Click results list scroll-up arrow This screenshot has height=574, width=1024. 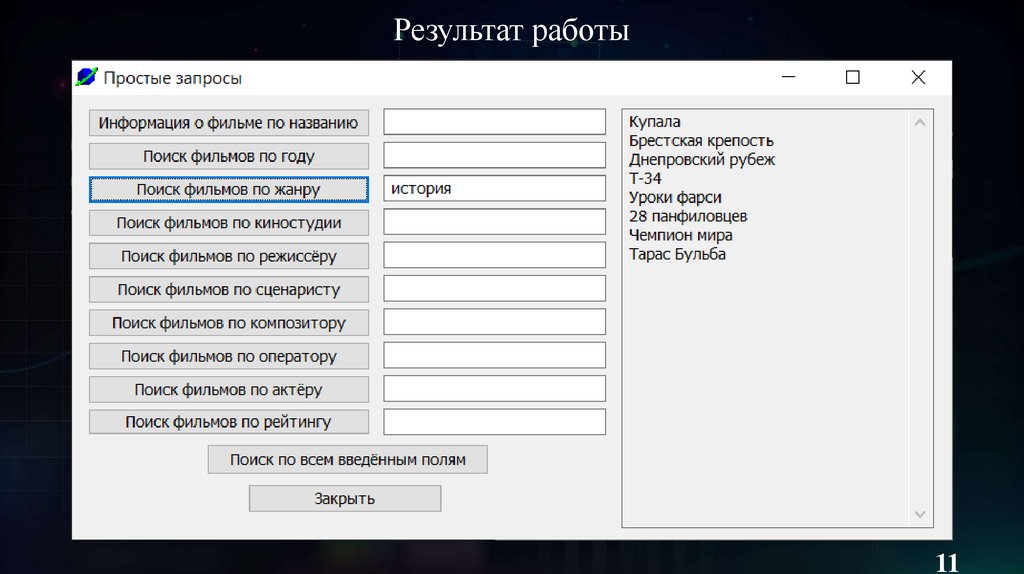tap(920, 122)
